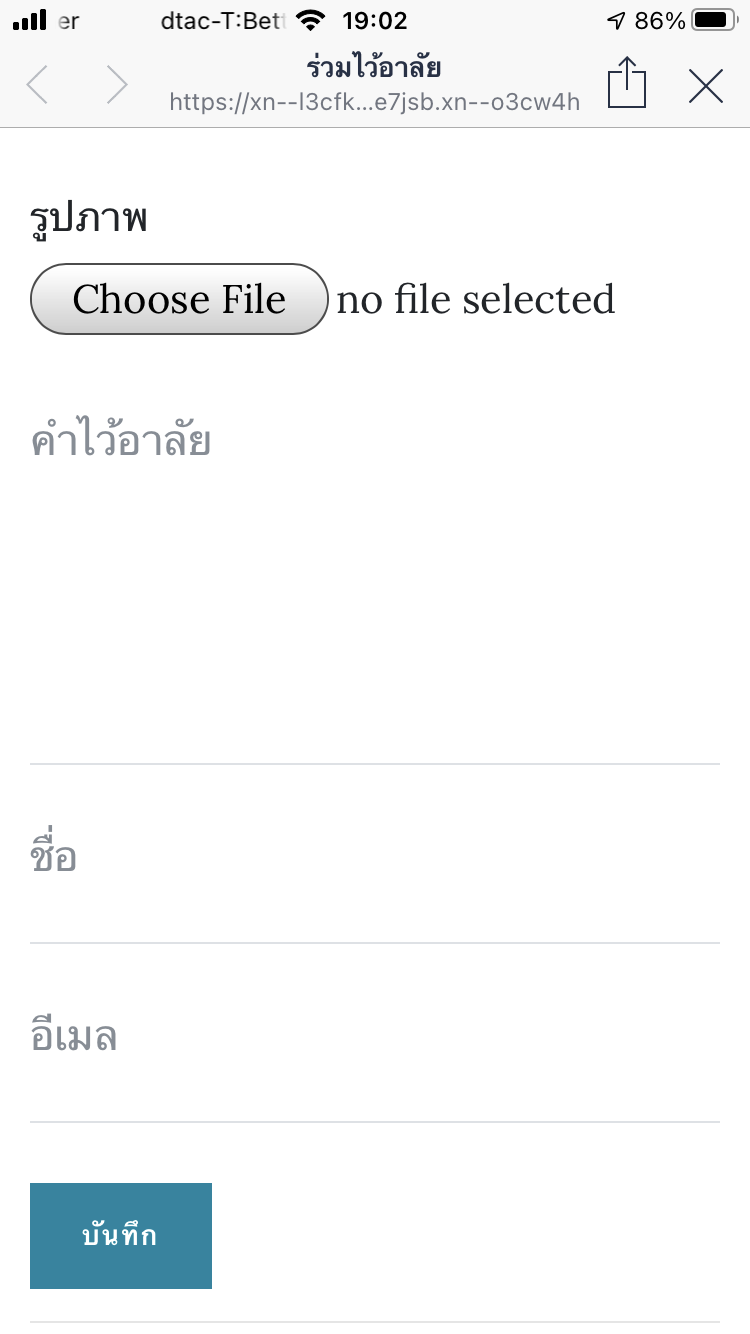Viewport: 750px width, 1334px height.
Task: Go back to the previous page
Action: pos(38,85)
